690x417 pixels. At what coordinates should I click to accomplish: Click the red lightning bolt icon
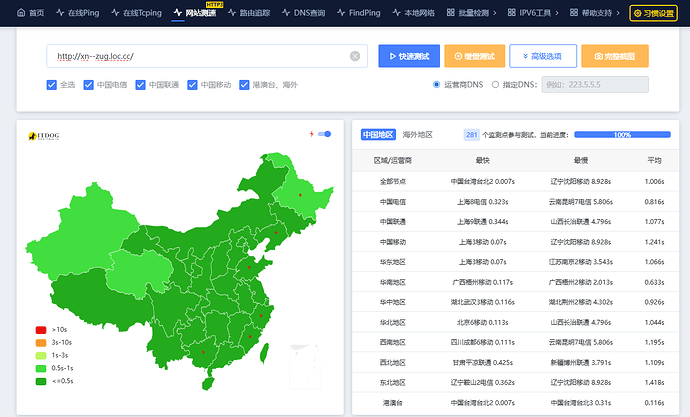coord(312,134)
